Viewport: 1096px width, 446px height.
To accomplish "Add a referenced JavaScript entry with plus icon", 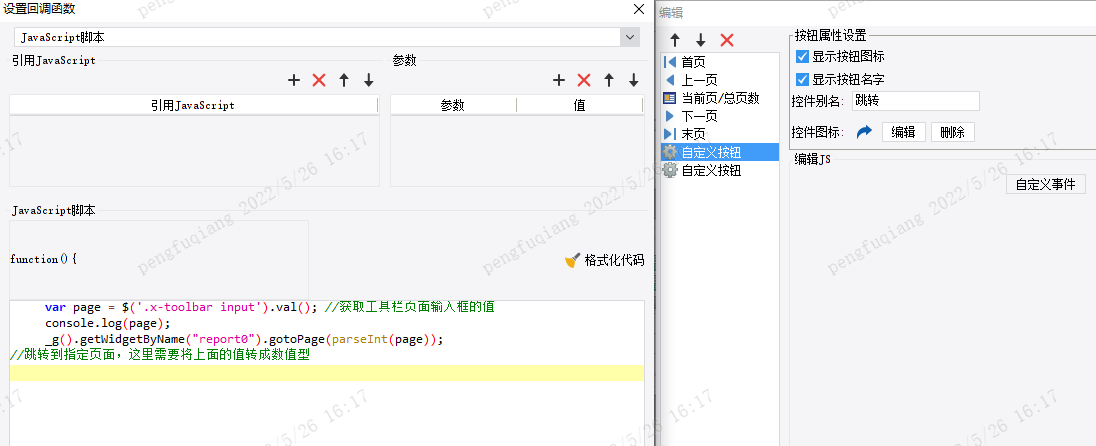I will (294, 80).
